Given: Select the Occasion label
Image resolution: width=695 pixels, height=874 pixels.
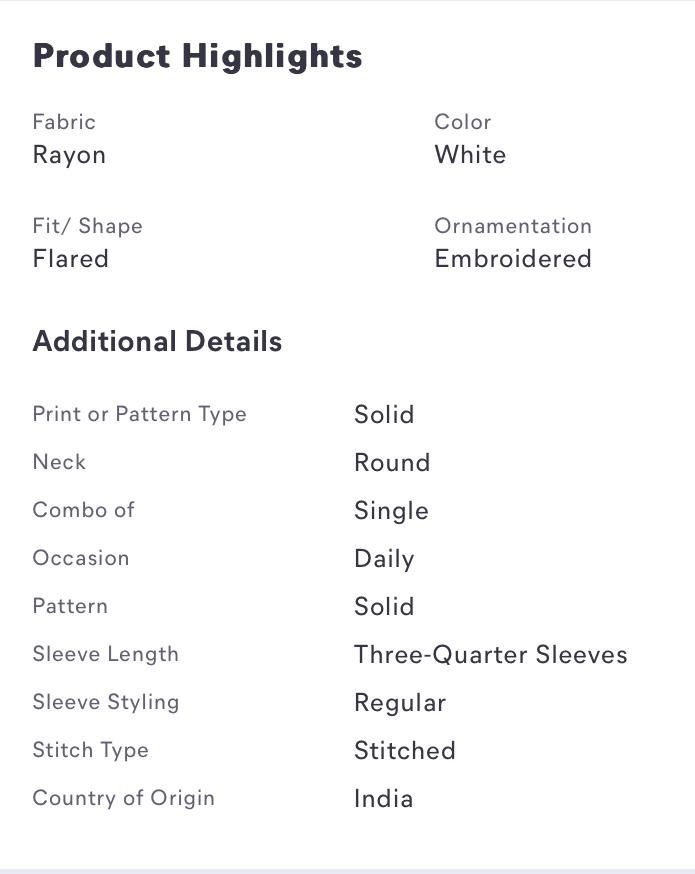Looking at the screenshot, I should pyautogui.click(x=80, y=558).
